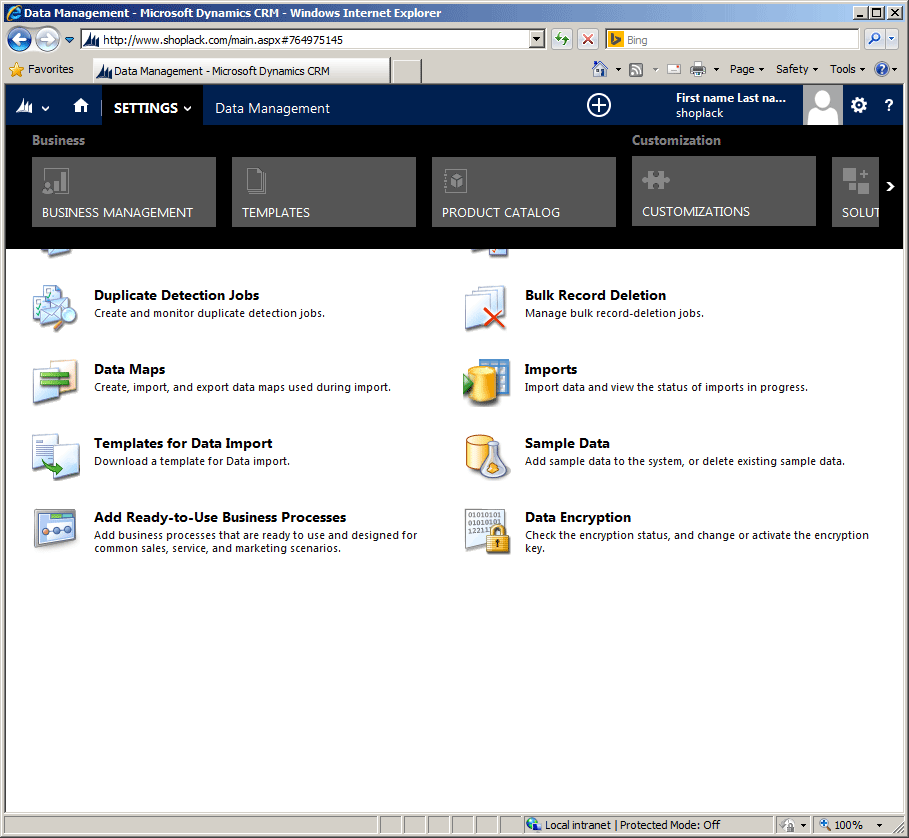Screen dimensions: 909x838
Task: Open the Bulk Record Deletion link
Action: (595, 296)
